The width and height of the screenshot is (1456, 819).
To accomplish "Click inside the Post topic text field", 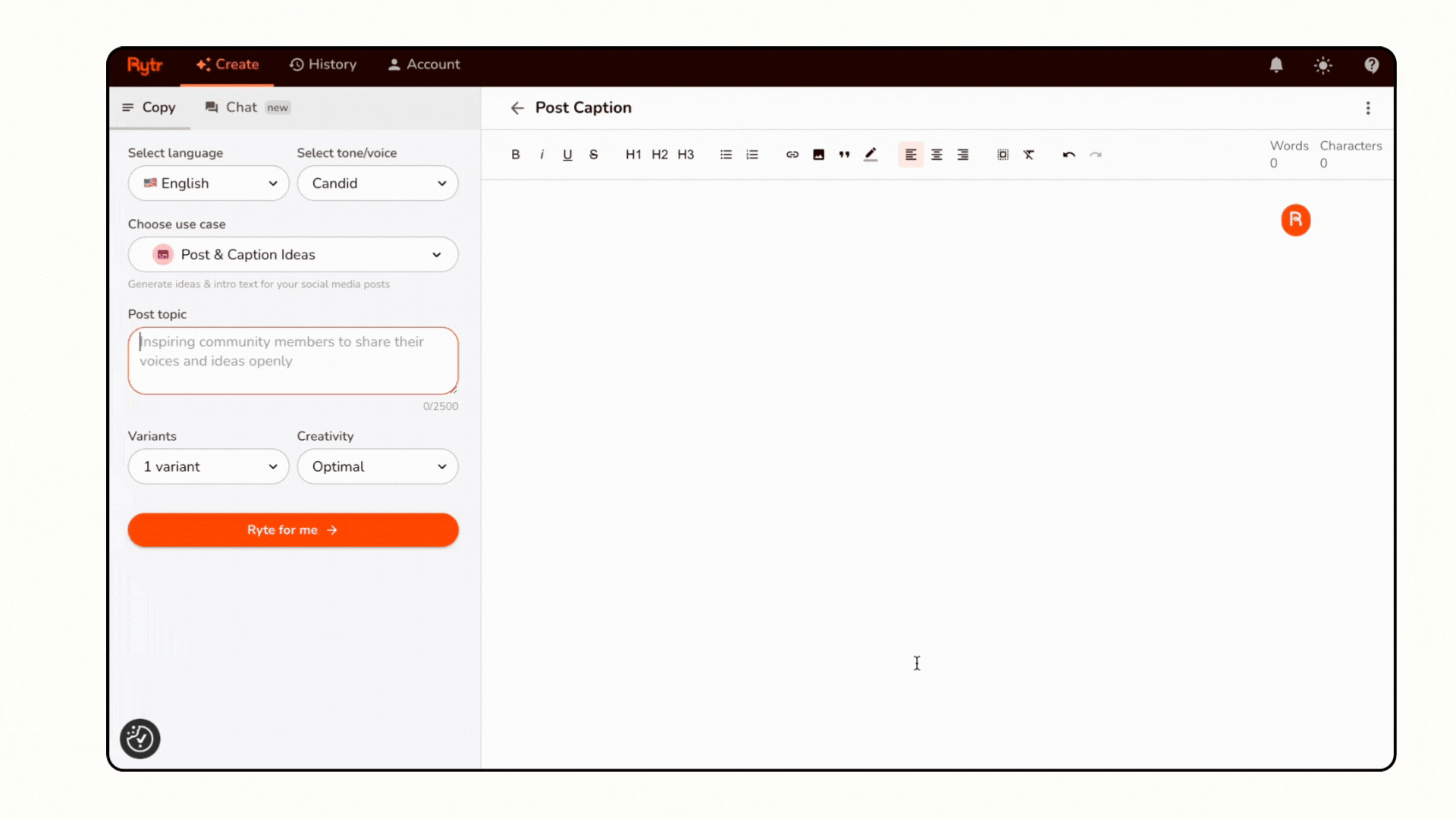I will (293, 360).
